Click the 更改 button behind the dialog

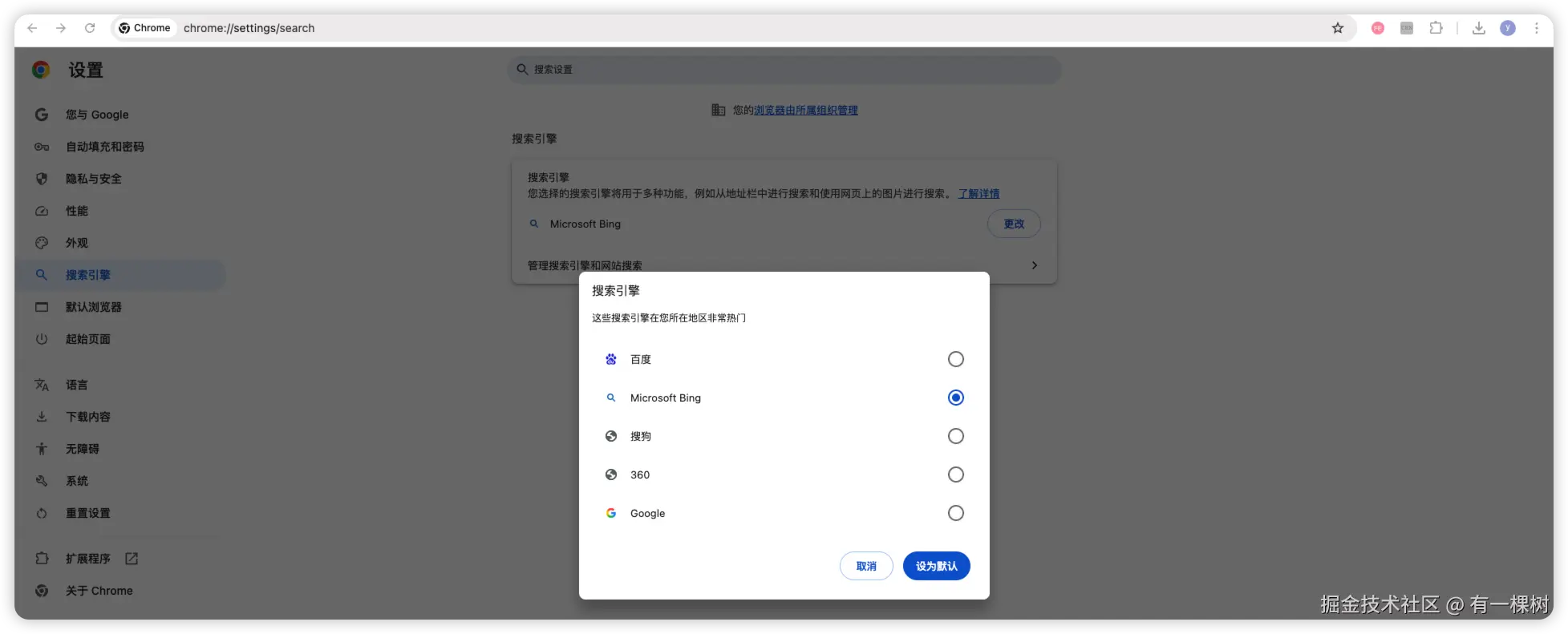(1014, 224)
